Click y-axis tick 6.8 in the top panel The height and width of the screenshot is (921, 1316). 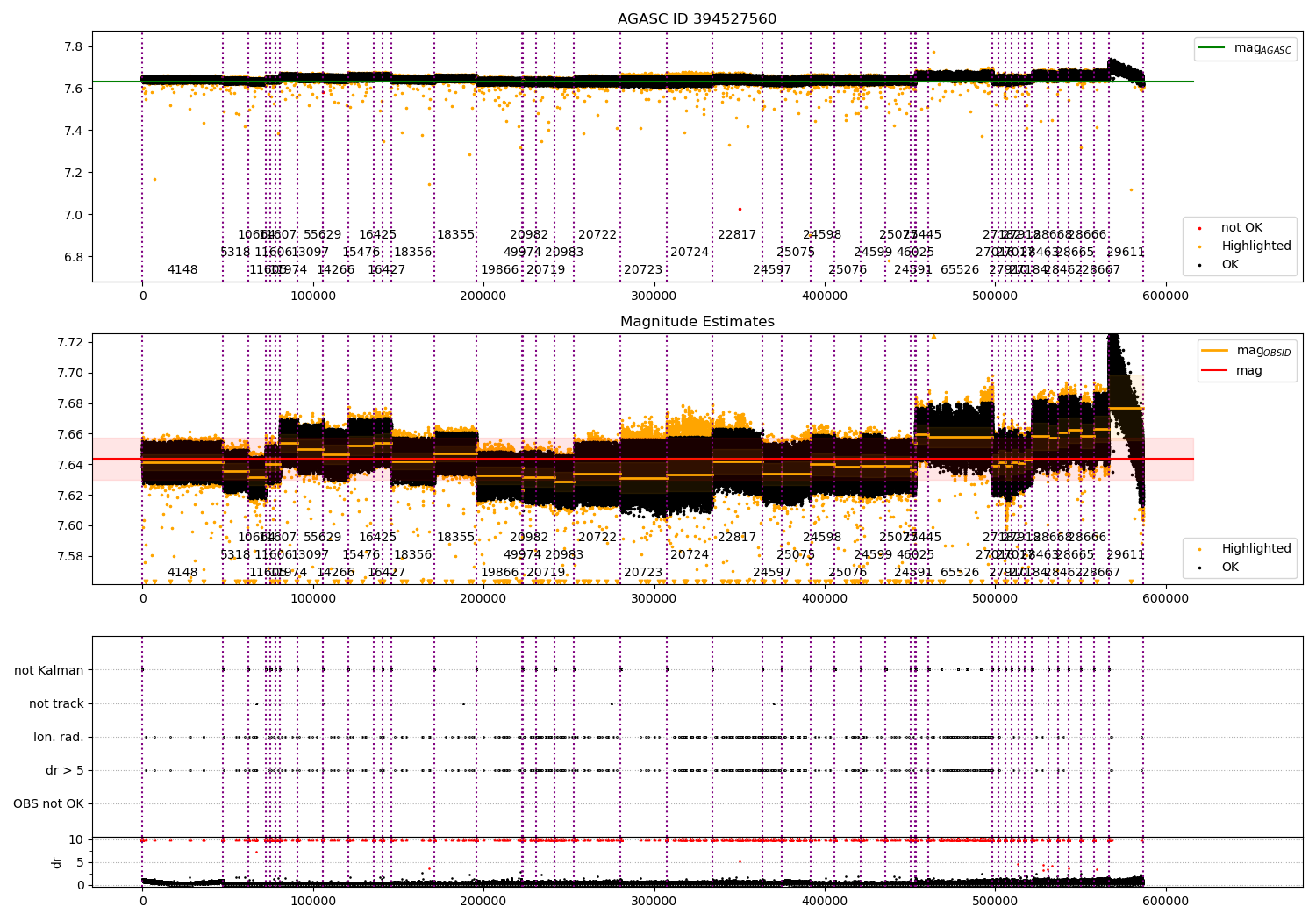pos(73,257)
